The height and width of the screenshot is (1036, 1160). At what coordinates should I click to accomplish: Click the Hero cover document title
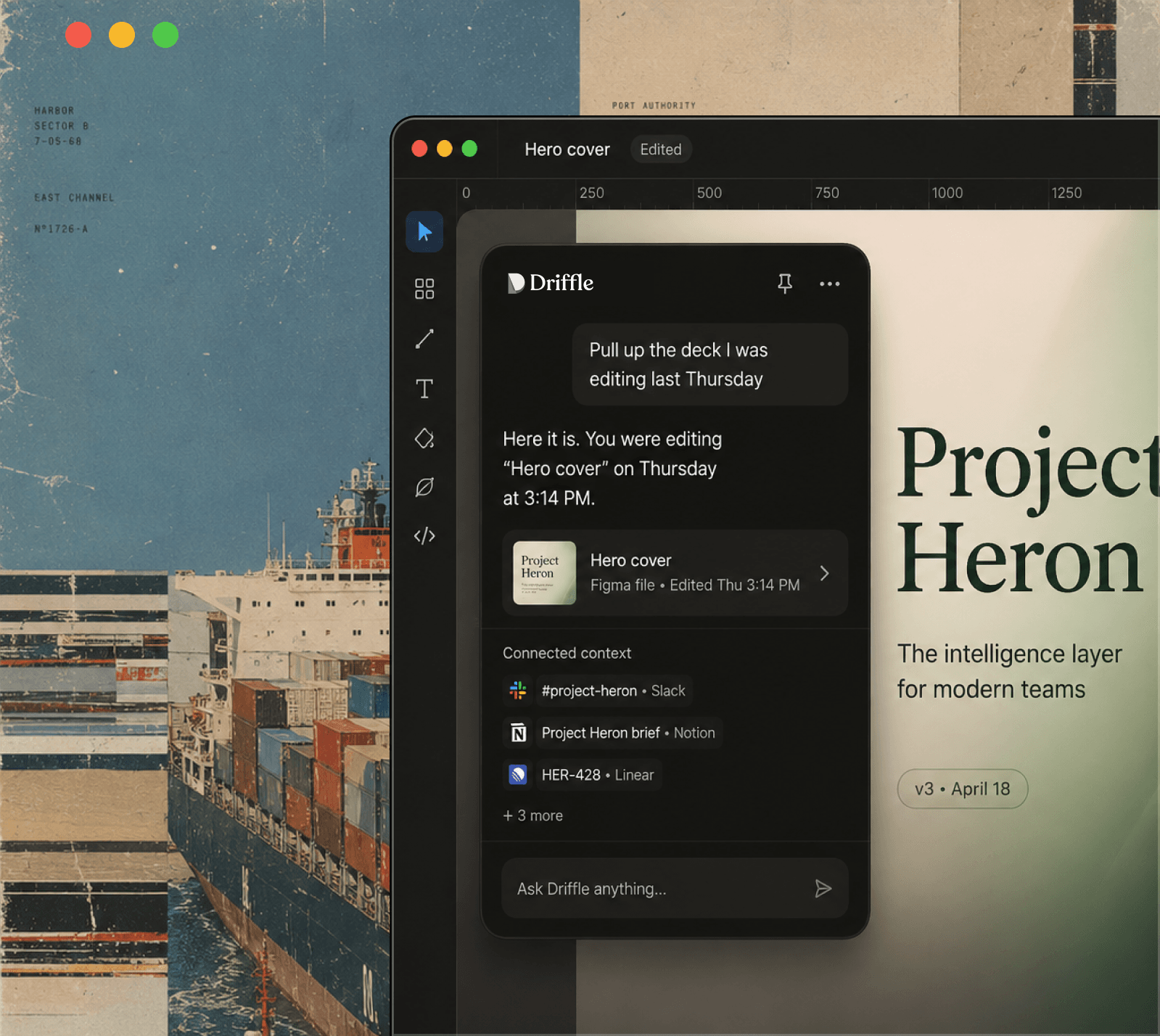tap(567, 149)
